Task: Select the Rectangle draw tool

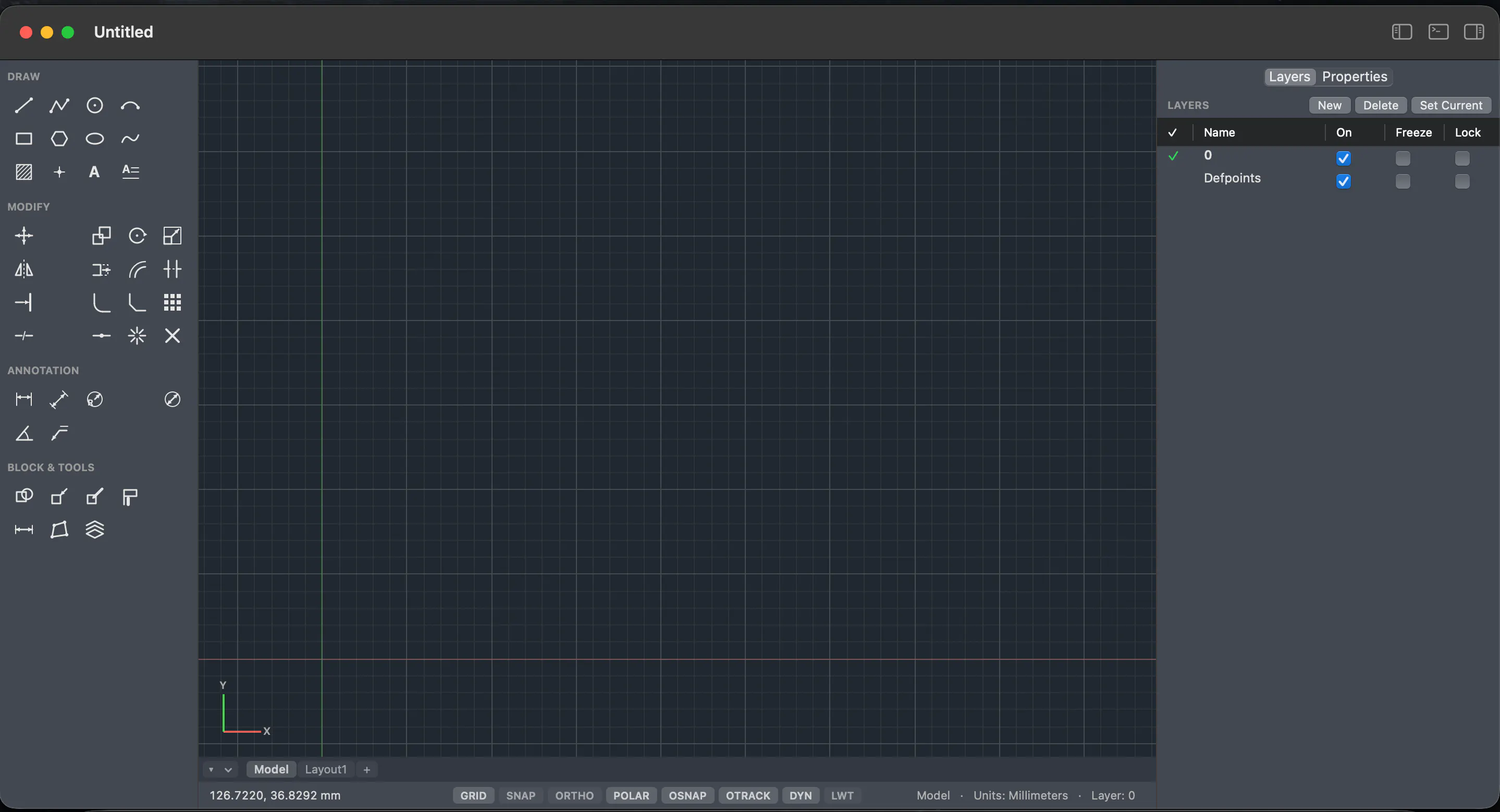Action: 24,139
